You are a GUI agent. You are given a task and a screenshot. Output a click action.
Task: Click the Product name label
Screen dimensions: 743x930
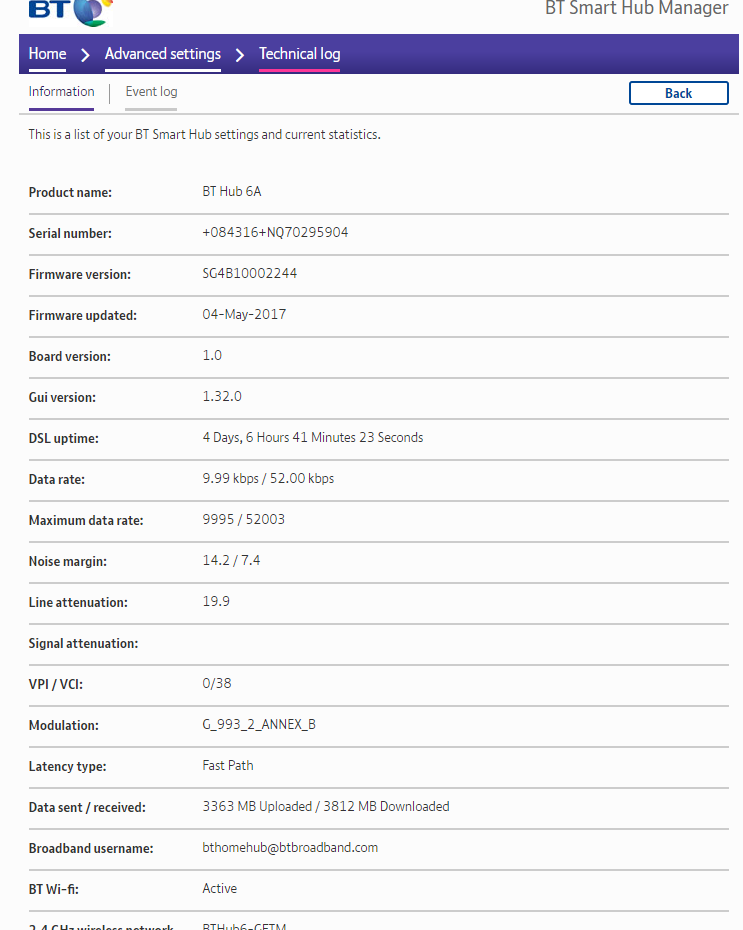tap(70, 193)
